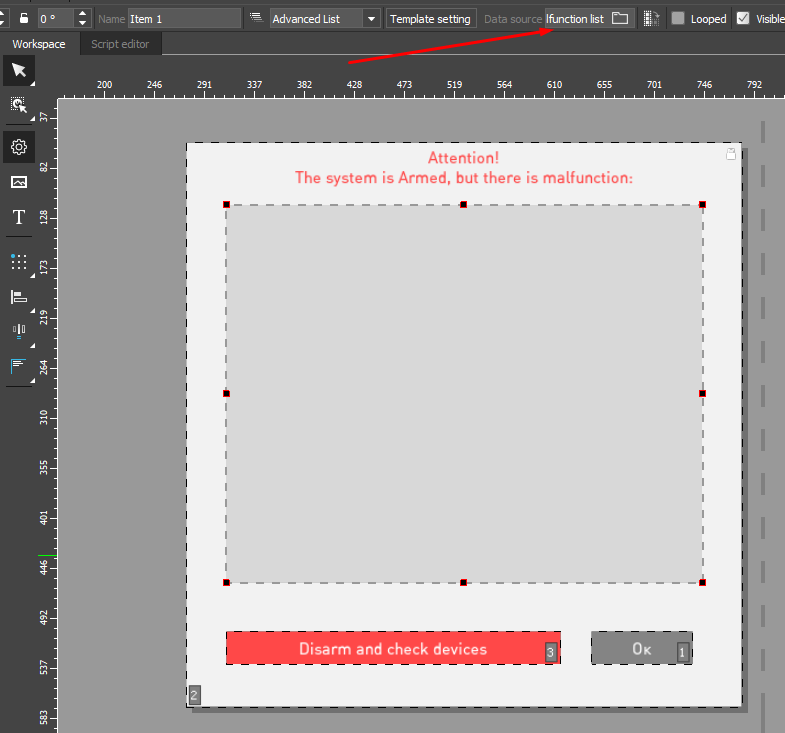Viewport: 785px width, 733px height.
Task: Click the Template setting button
Action: [x=430, y=18]
